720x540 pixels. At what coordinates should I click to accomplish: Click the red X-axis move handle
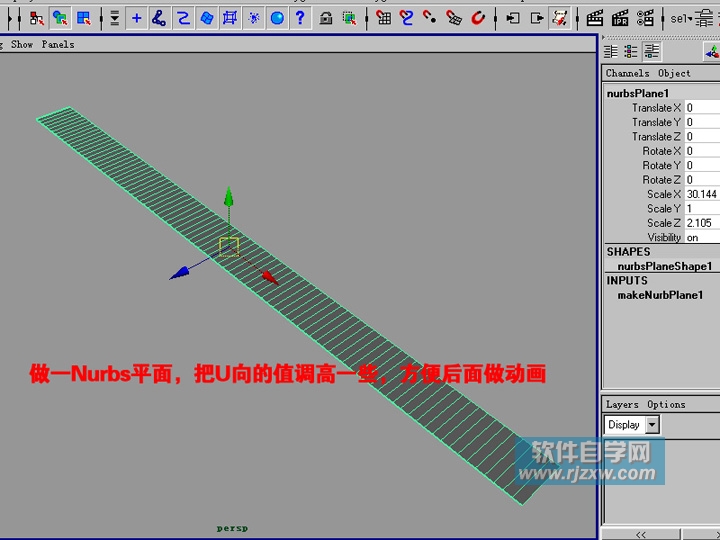[270, 277]
